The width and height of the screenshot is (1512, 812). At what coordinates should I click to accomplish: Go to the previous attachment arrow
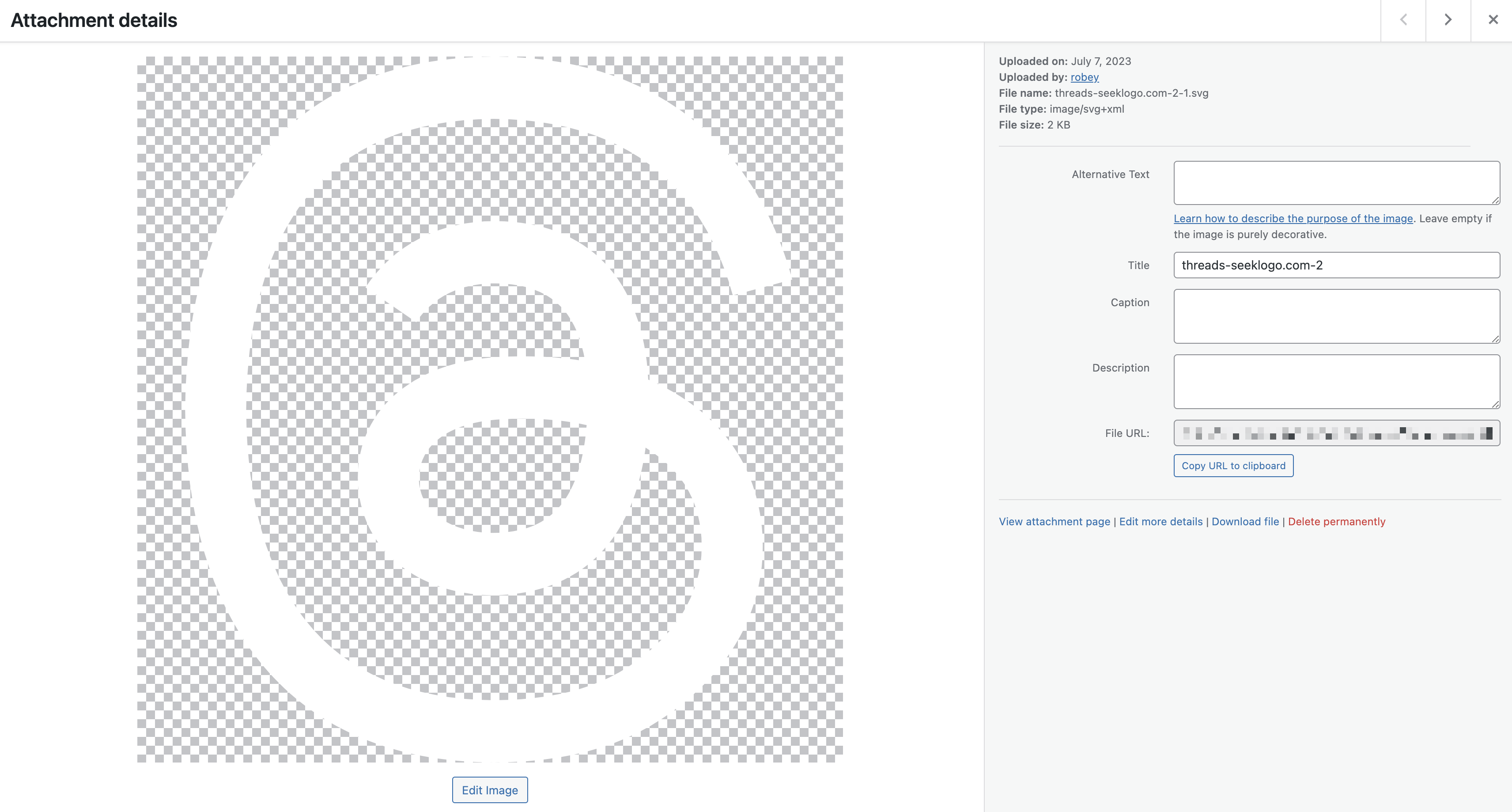1403,20
